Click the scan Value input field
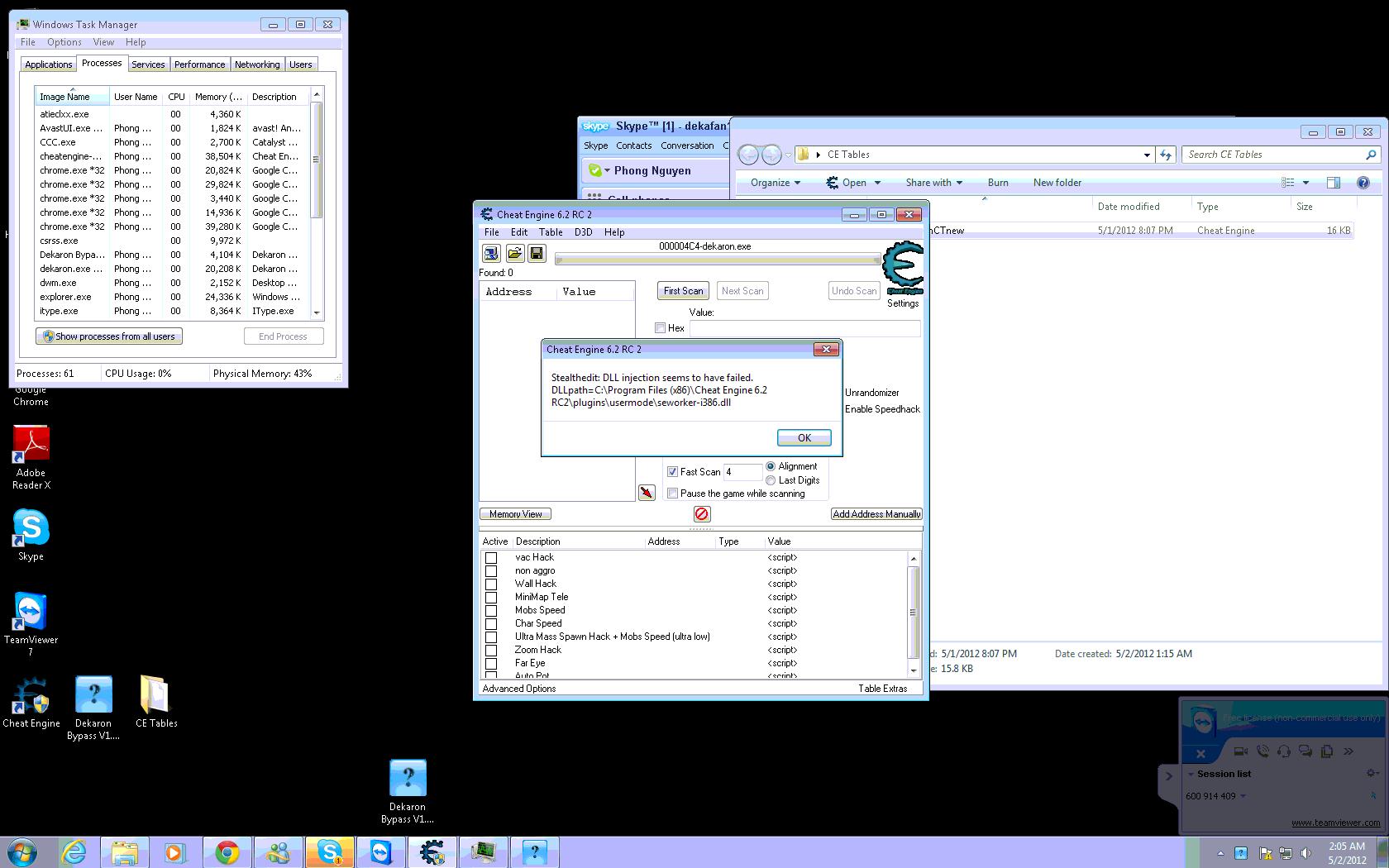The width and height of the screenshot is (1389, 868). 804,328
